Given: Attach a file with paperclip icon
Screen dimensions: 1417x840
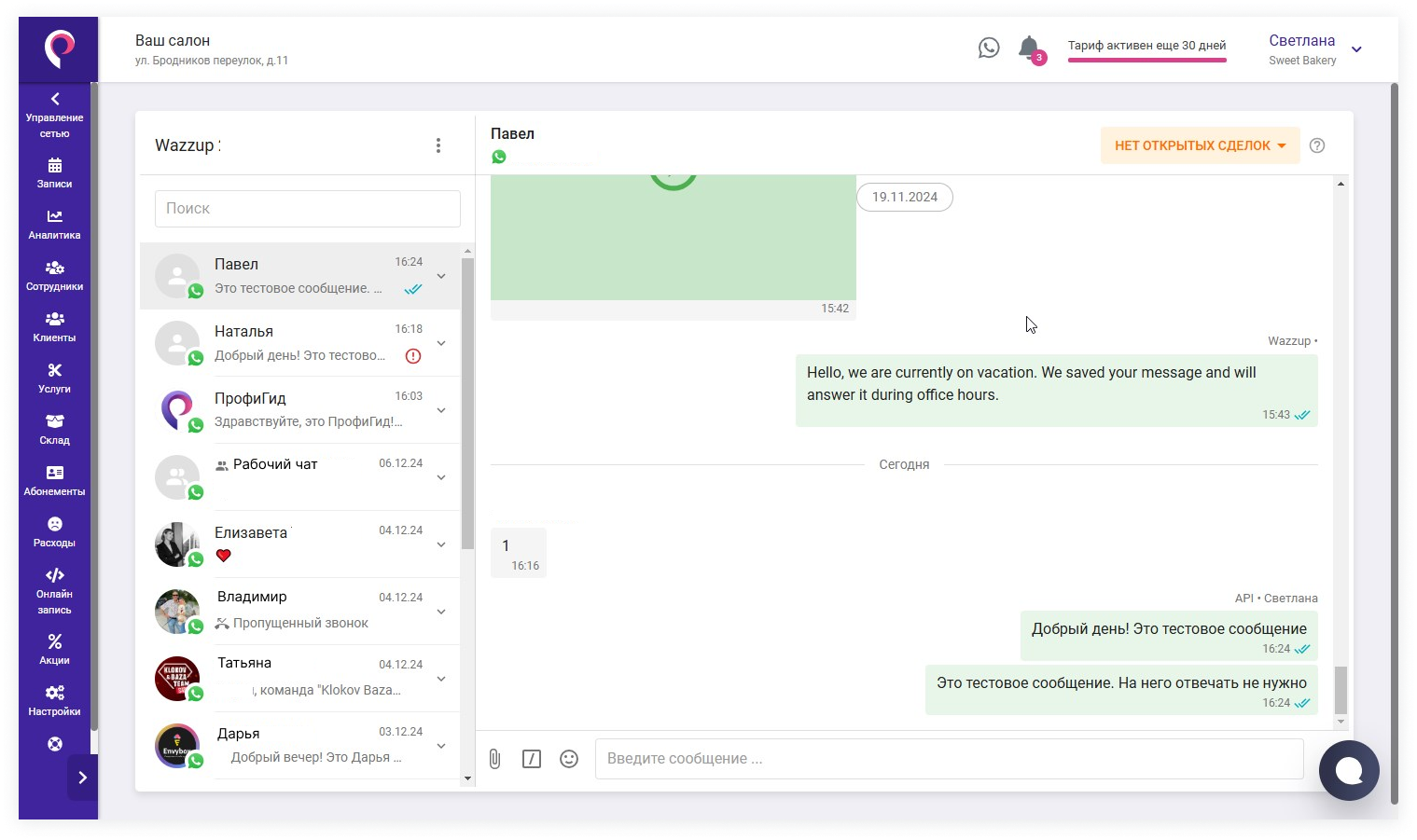Looking at the screenshot, I should 495,759.
